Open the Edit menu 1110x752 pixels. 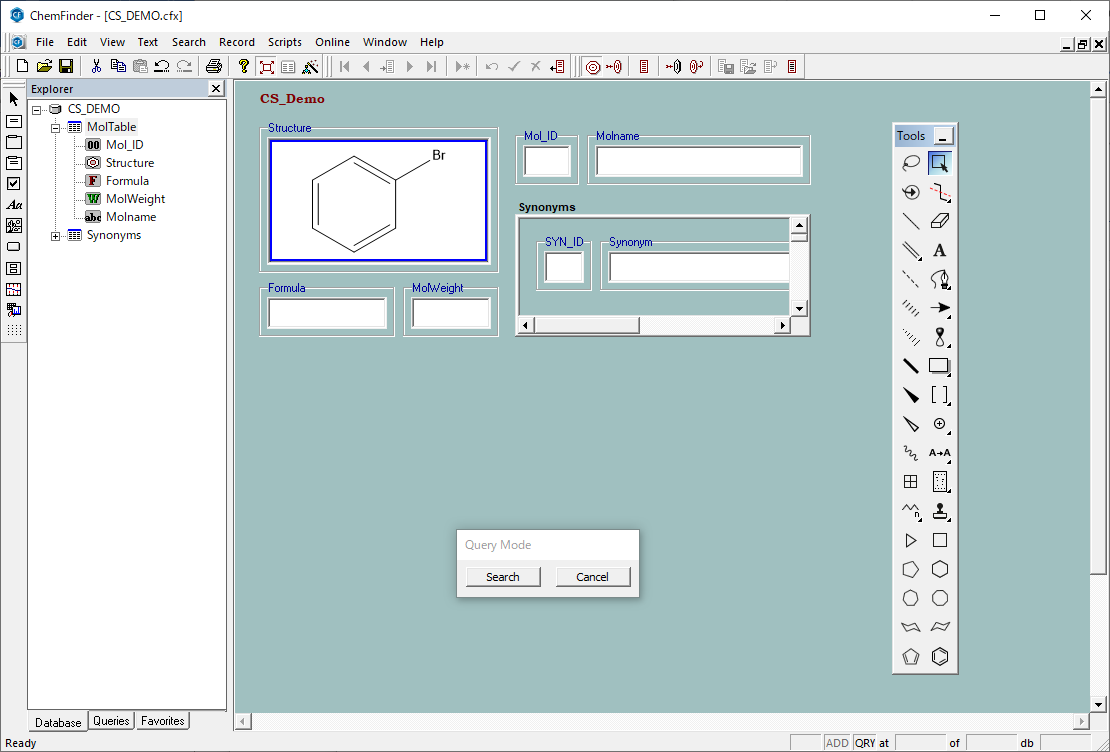coord(76,42)
